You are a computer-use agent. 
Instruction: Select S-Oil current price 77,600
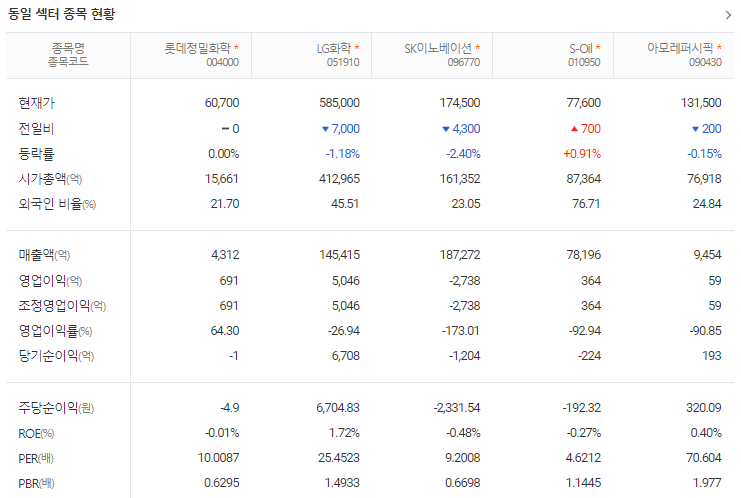coord(584,103)
